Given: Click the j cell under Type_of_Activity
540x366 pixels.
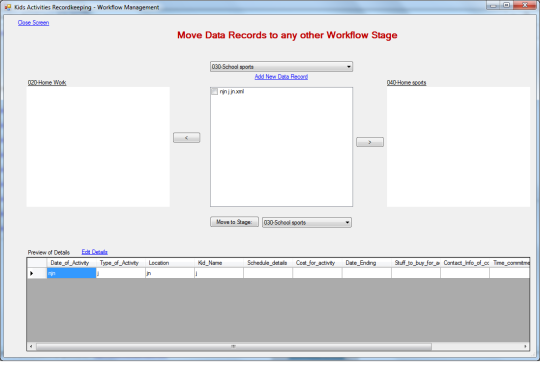Looking at the screenshot, I should click(121, 273).
